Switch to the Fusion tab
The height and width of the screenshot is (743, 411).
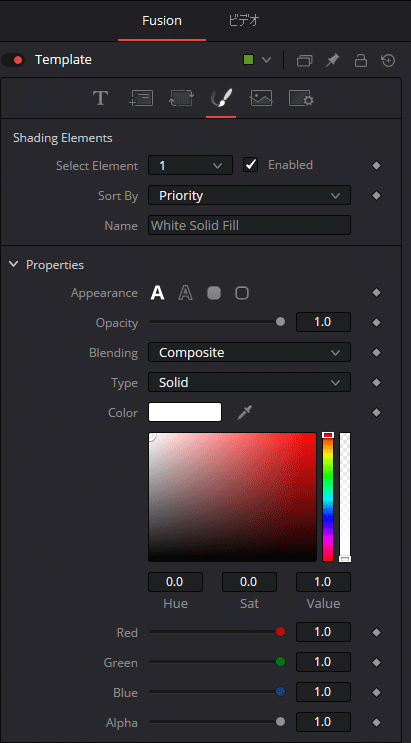(x=162, y=21)
